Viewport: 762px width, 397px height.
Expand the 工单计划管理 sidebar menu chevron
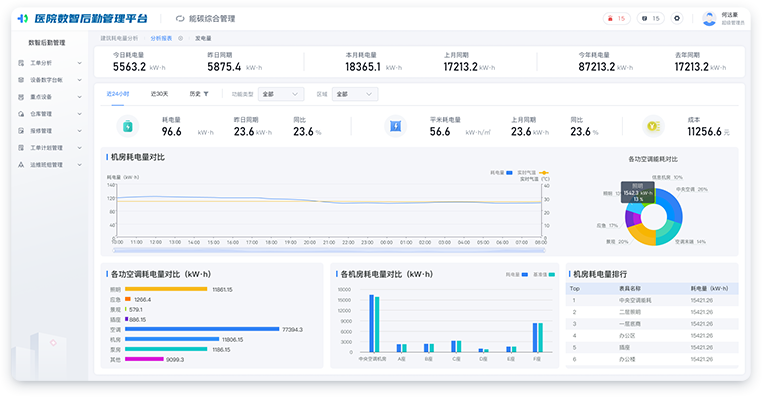click(79, 148)
